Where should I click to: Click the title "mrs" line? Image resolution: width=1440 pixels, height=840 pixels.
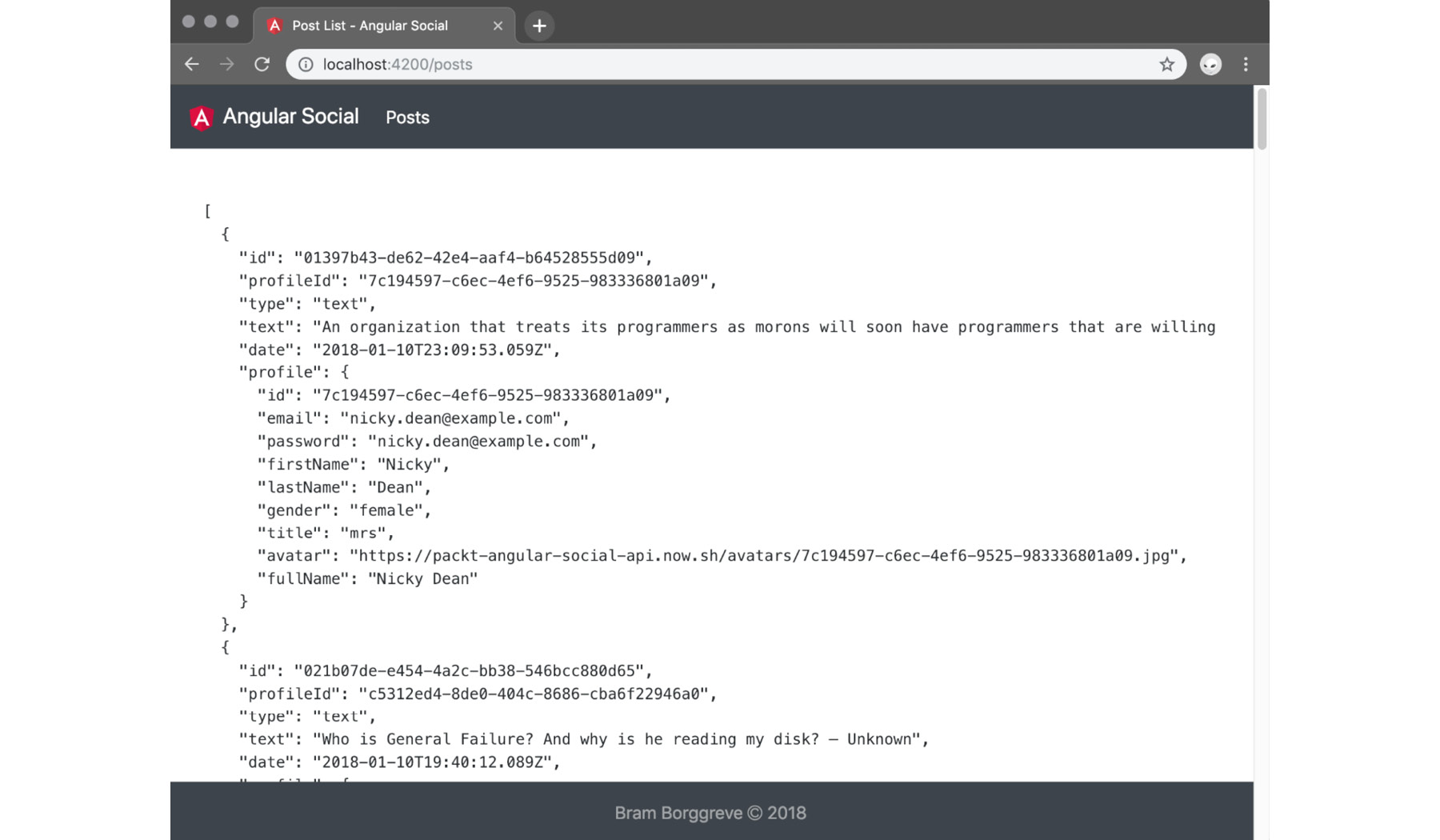(326, 533)
